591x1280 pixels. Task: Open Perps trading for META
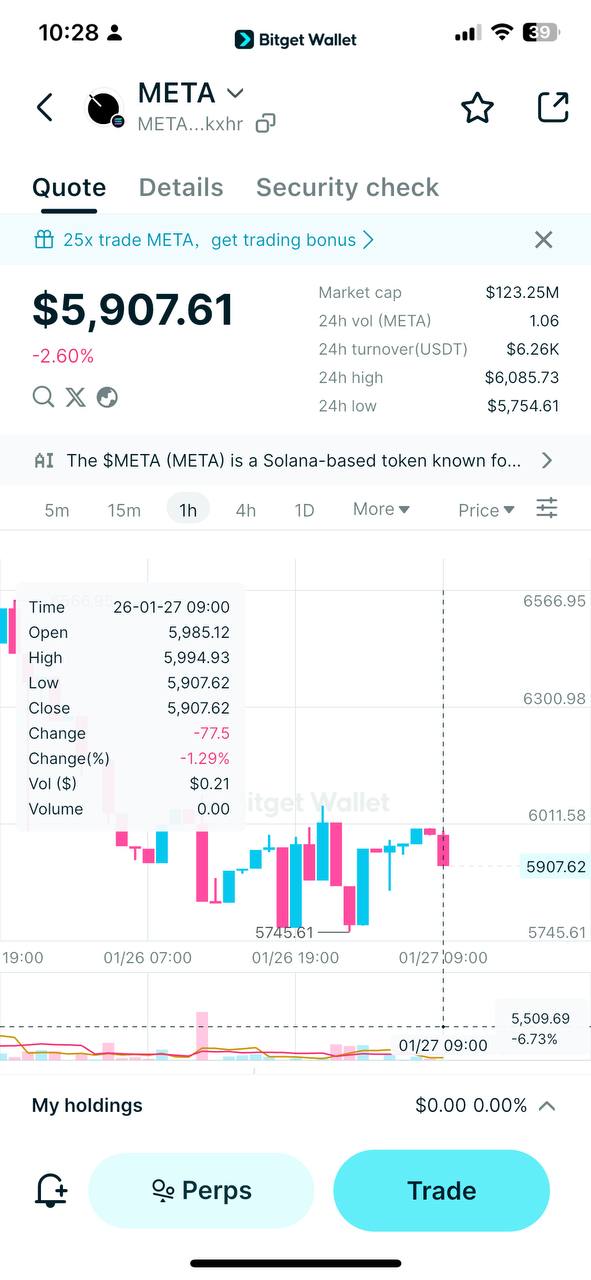coord(201,1190)
